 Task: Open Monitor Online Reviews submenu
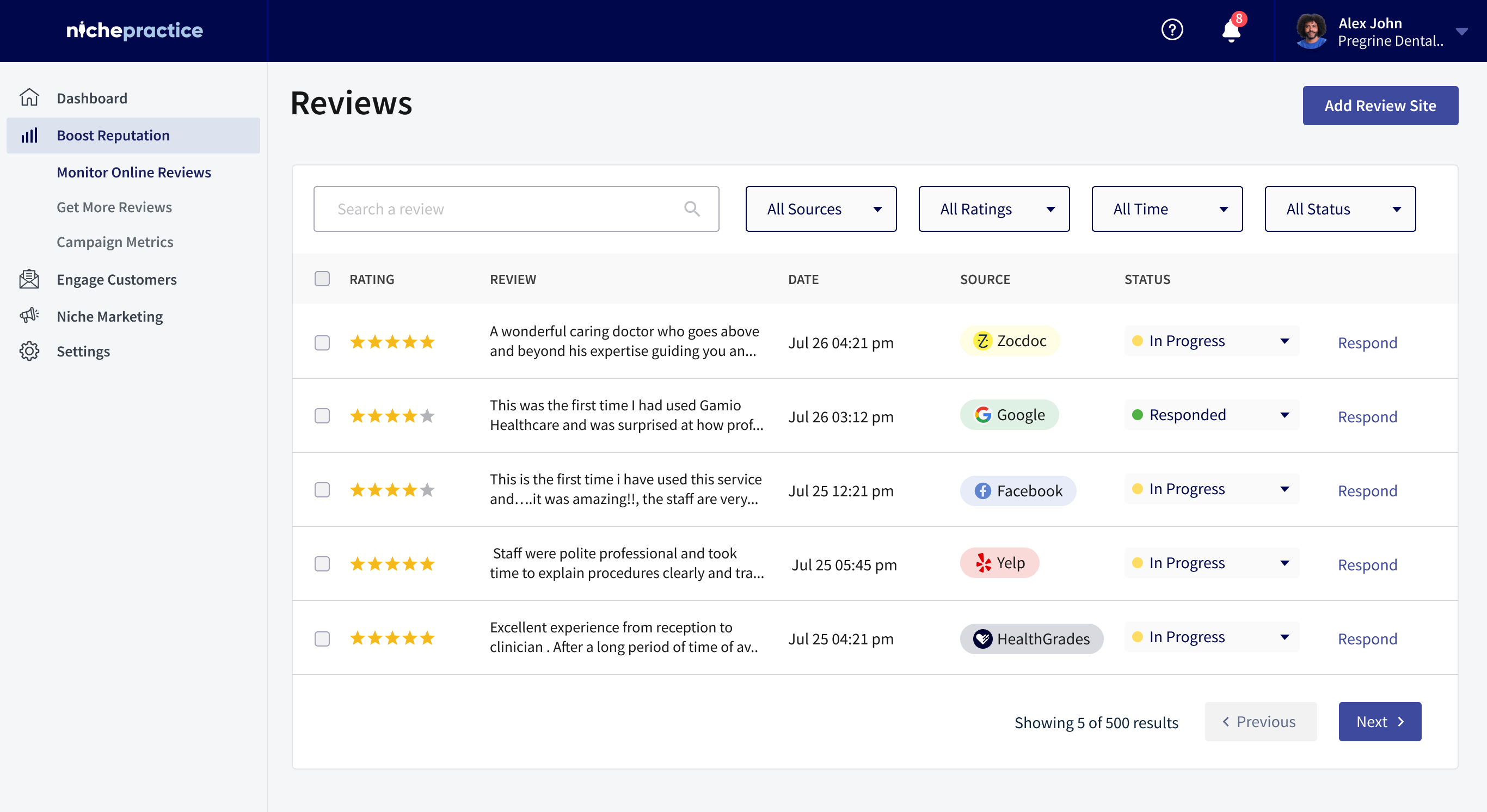click(x=134, y=173)
